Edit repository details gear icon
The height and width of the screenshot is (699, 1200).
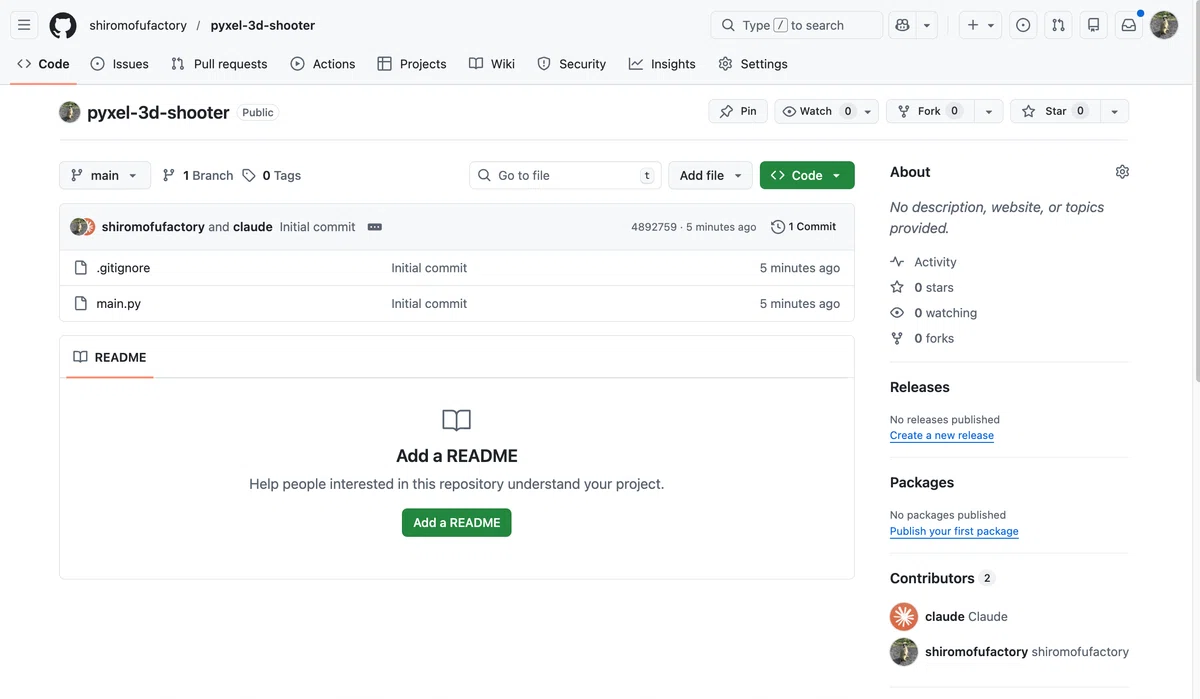pyautogui.click(x=1122, y=172)
